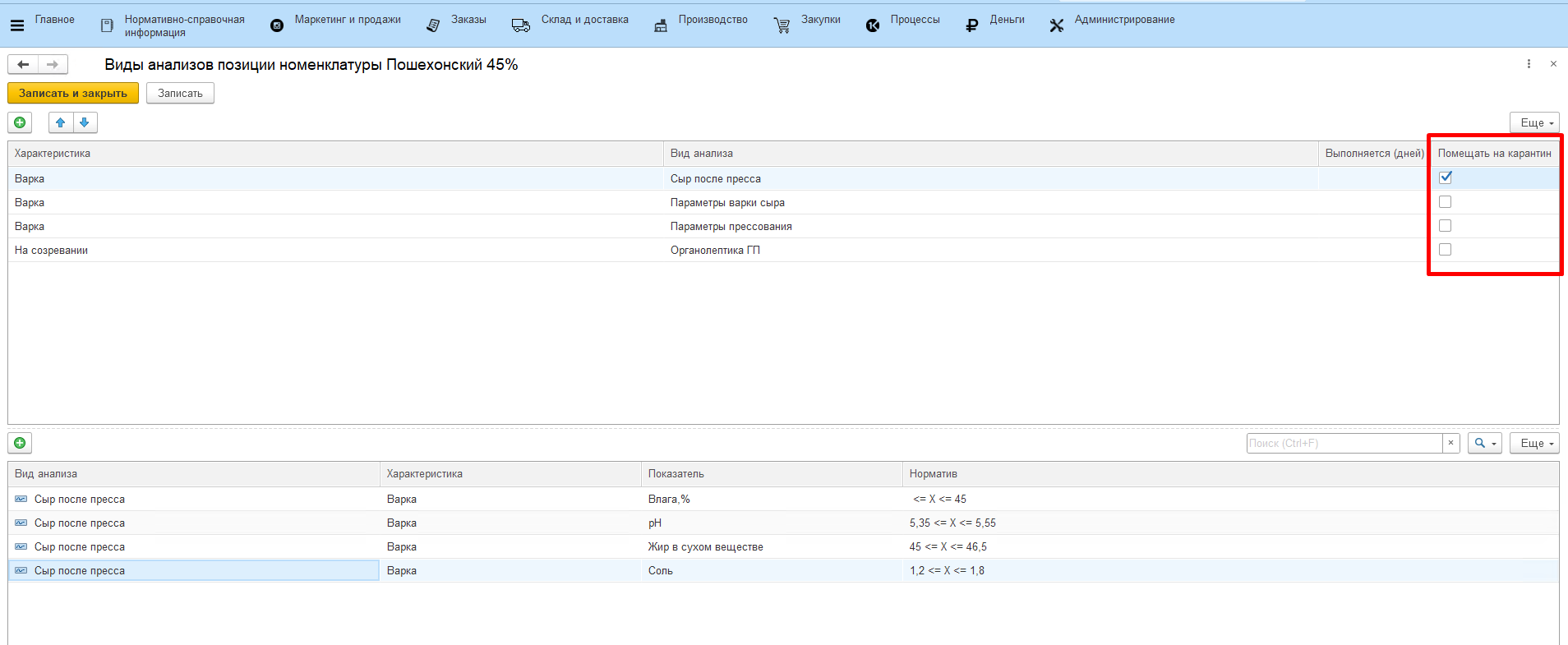Go back with the left arrow
Viewport: 1568px width, 645px height.
point(23,64)
